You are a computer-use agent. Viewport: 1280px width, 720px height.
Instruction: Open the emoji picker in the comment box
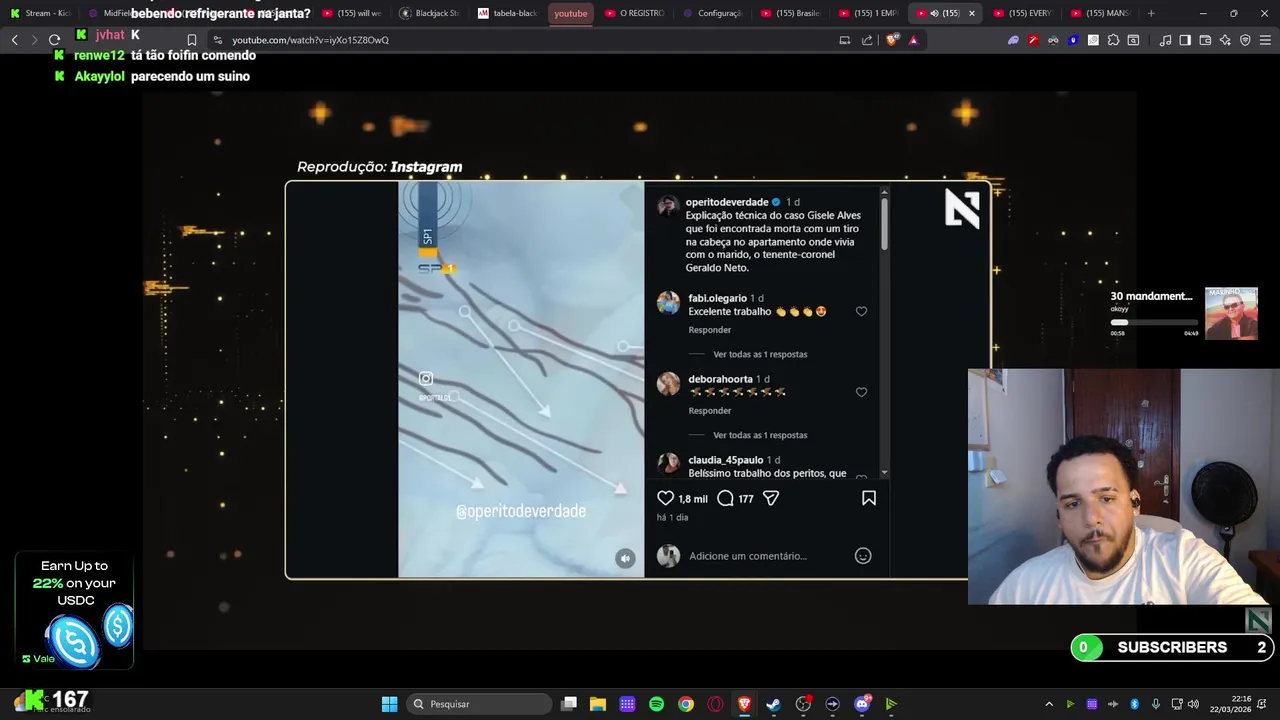(x=863, y=556)
